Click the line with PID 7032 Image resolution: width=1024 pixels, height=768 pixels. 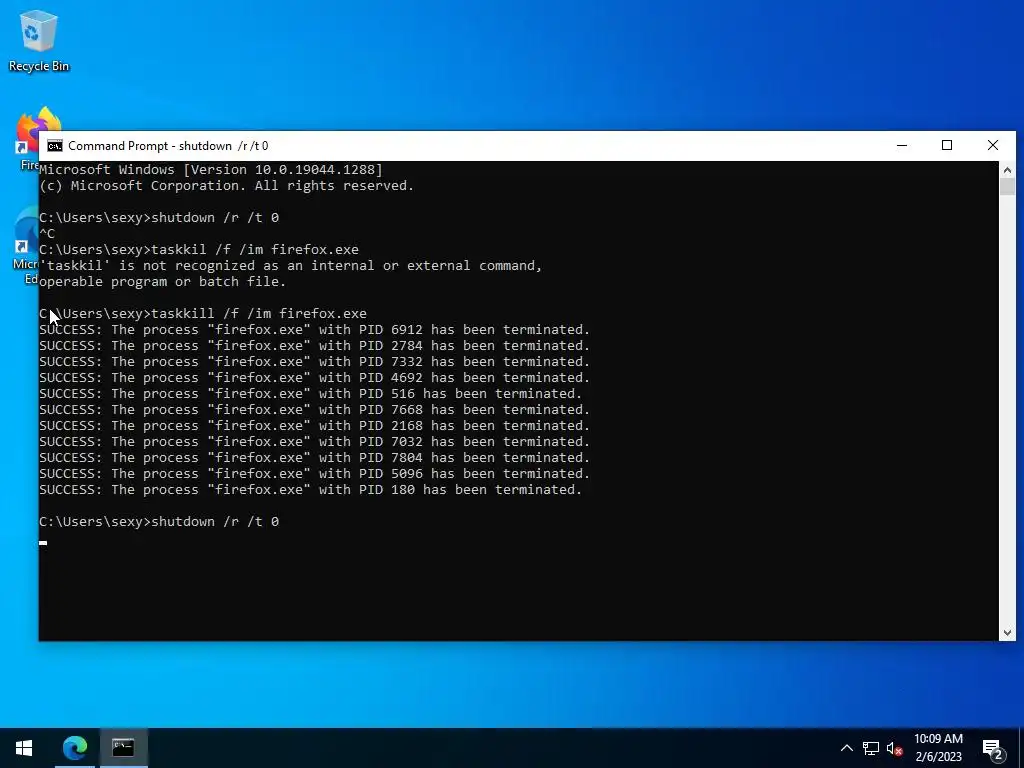[314, 441]
